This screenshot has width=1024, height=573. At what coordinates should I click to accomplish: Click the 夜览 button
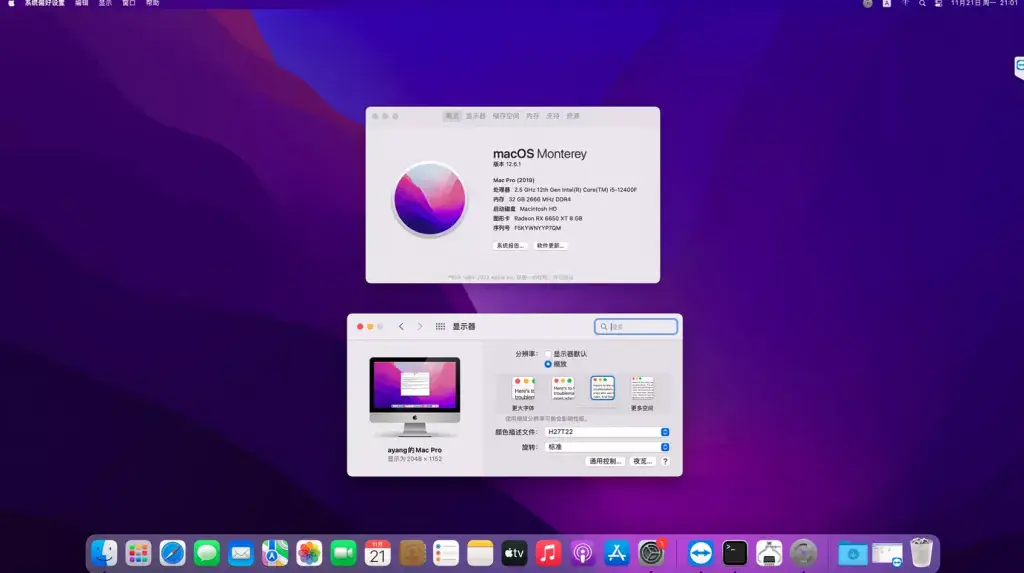coord(642,461)
